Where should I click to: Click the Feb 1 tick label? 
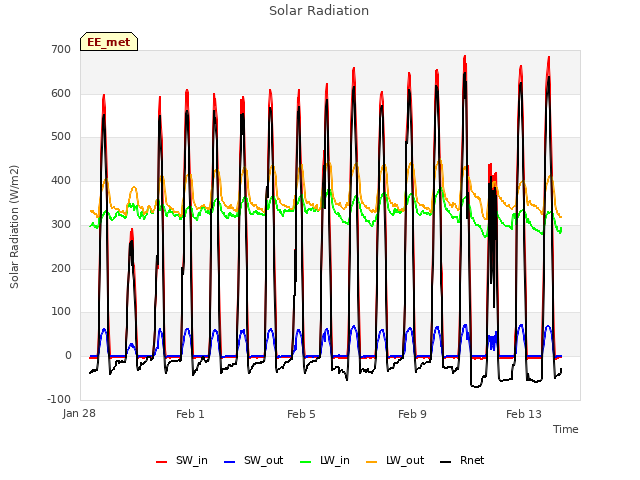(190, 414)
